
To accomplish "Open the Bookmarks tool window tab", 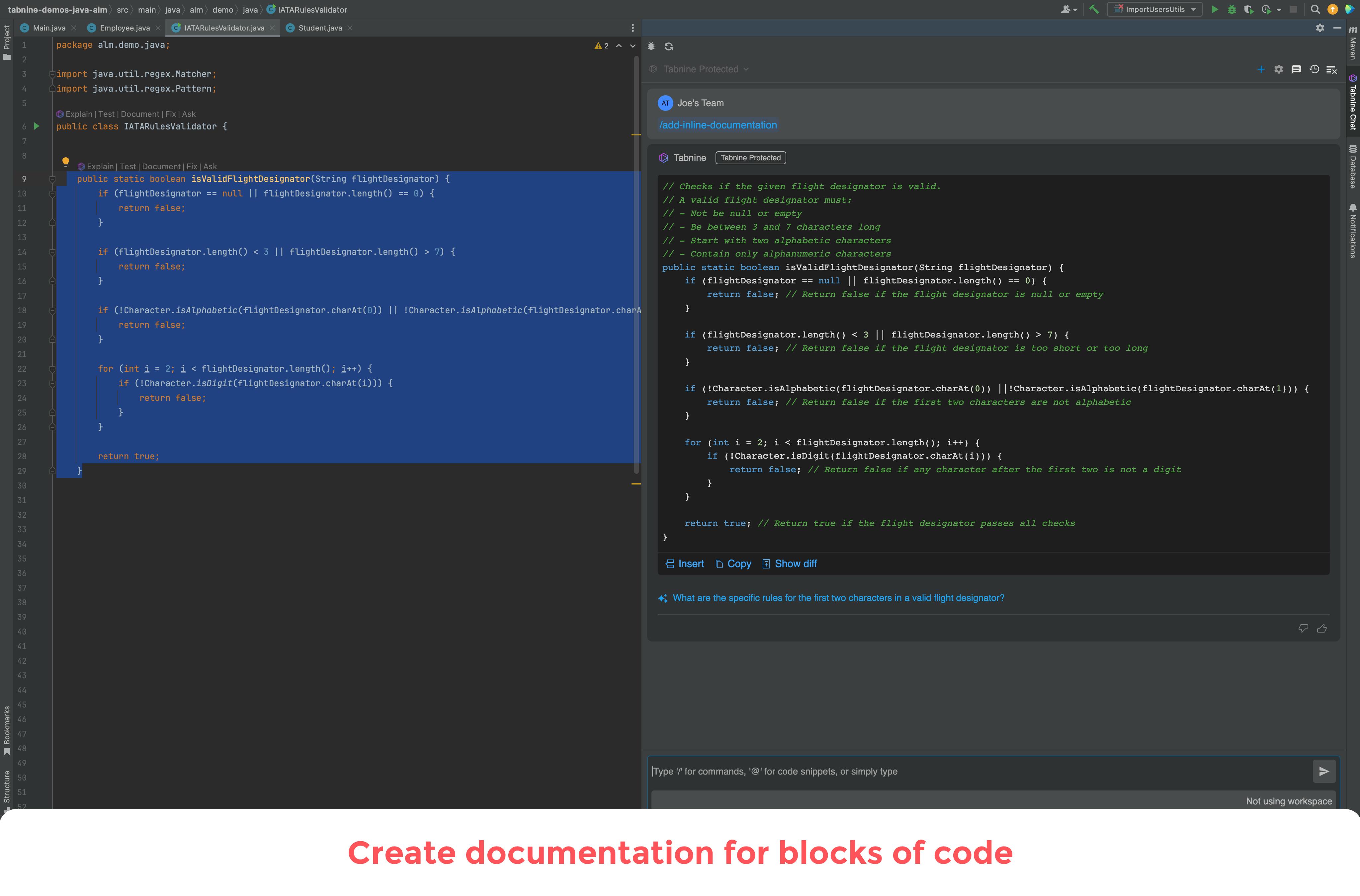I will coord(7,730).
